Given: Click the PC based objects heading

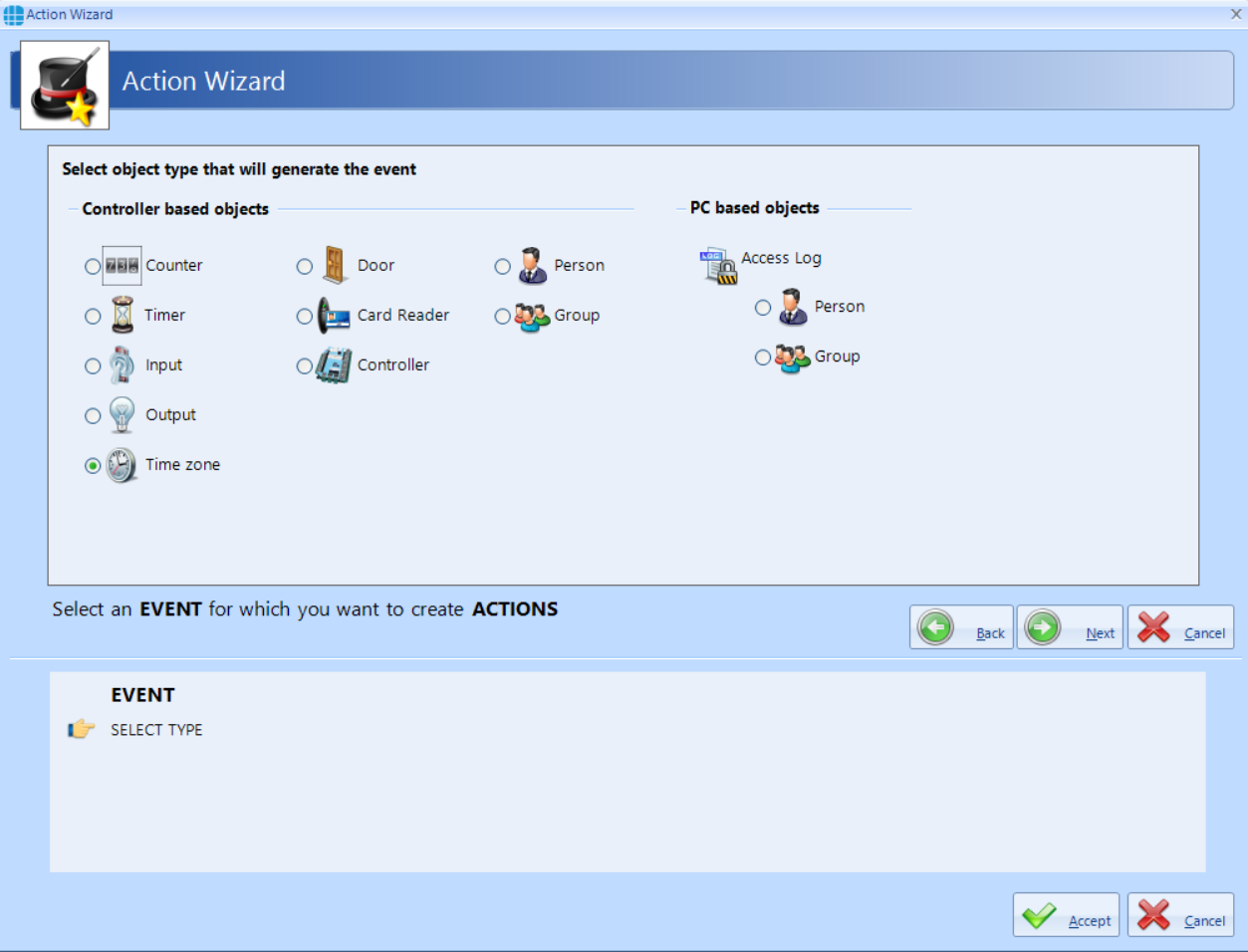Looking at the screenshot, I should (x=755, y=208).
